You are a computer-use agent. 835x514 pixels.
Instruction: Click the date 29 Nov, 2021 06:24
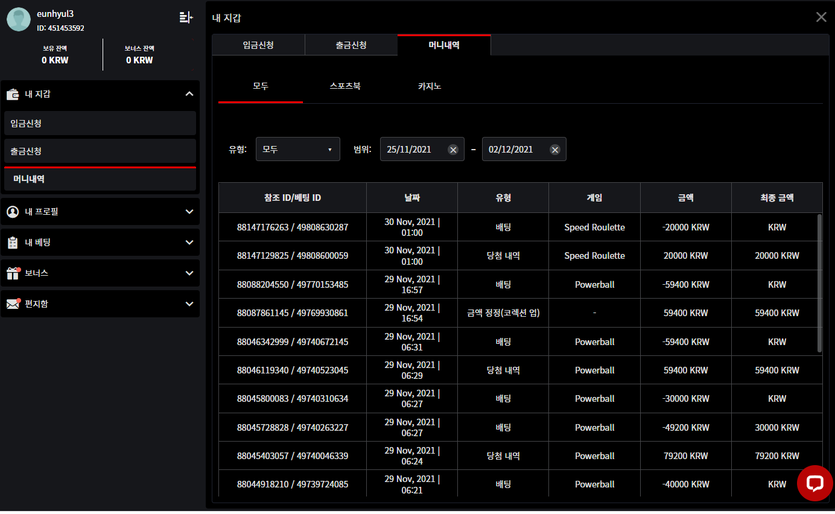[412, 456]
